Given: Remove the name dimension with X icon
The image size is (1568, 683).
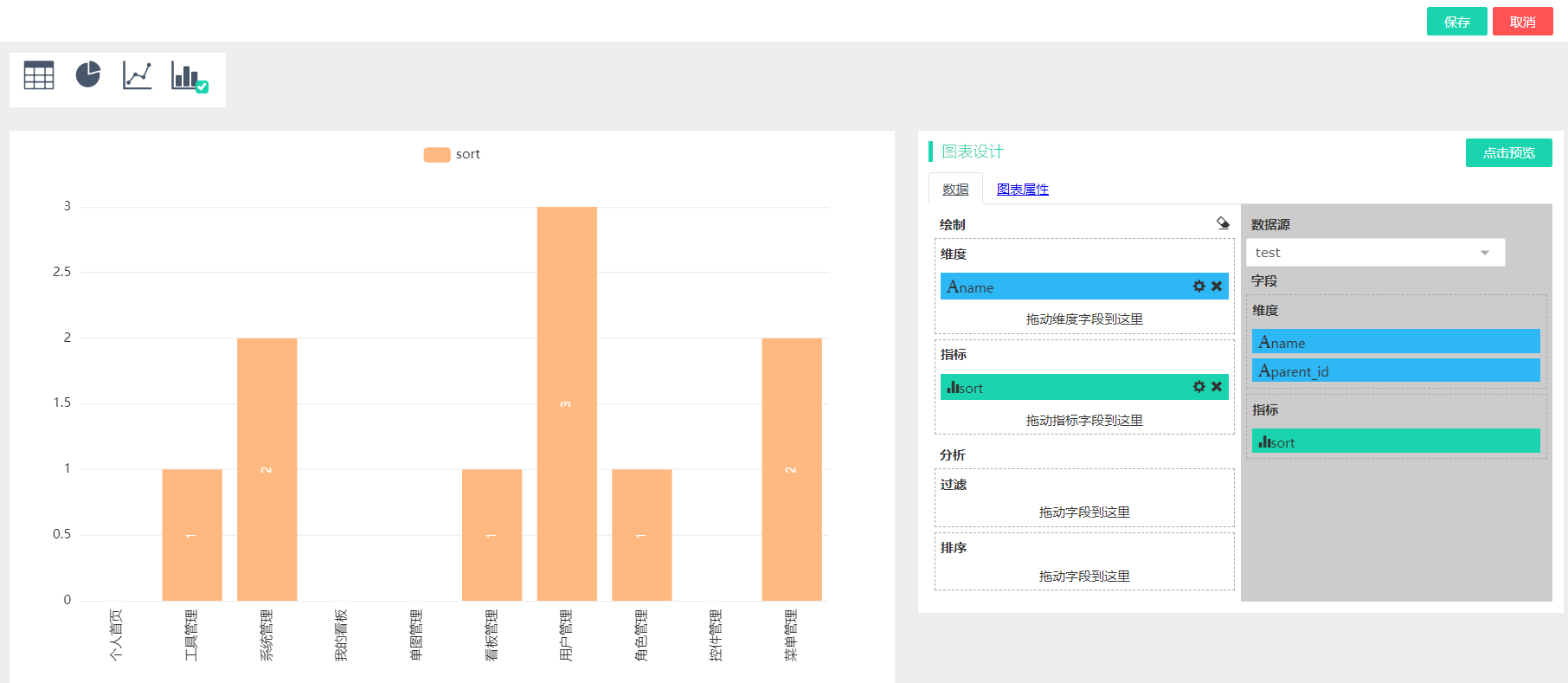Looking at the screenshot, I should [x=1217, y=287].
